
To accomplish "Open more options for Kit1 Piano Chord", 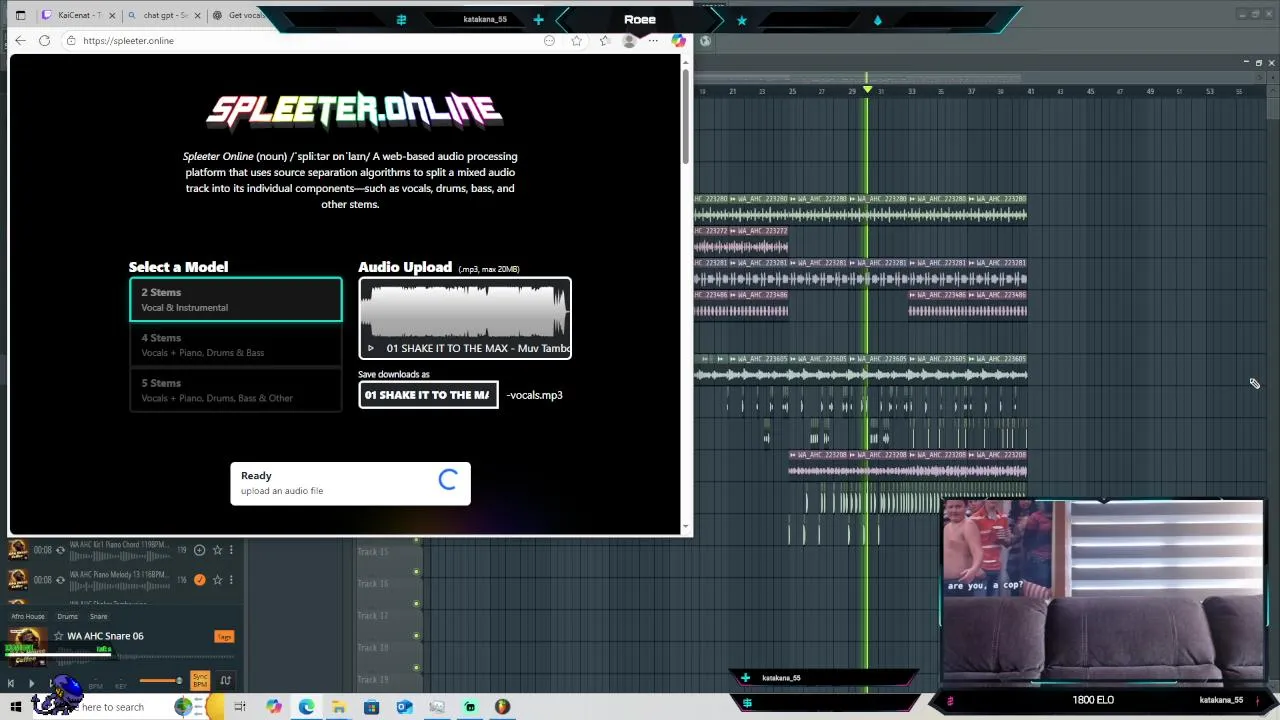I will click(231, 550).
